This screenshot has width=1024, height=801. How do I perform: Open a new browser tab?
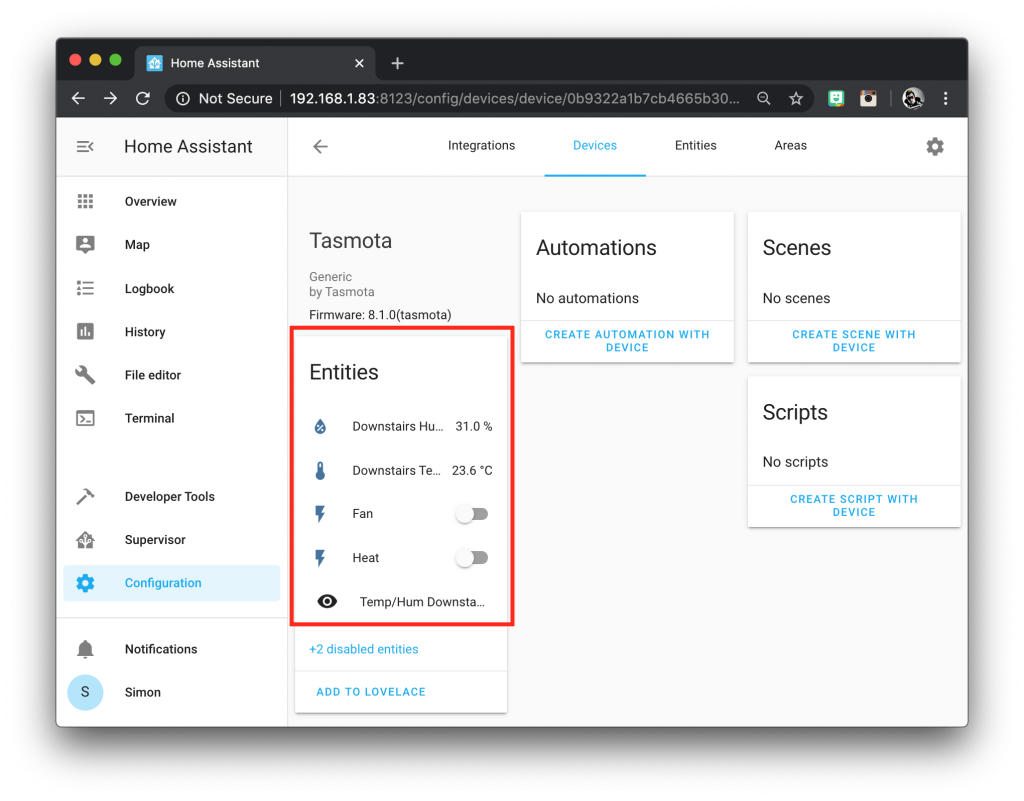[397, 63]
